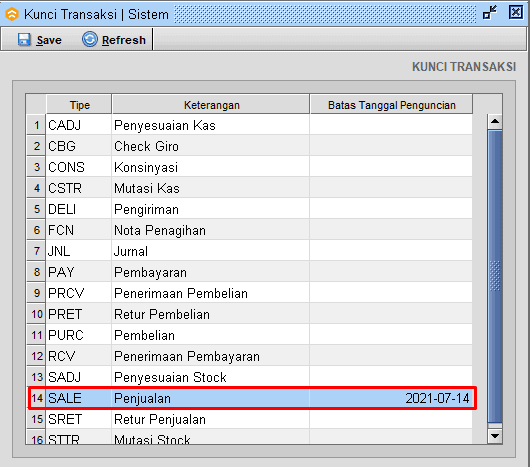This screenshot has width=530, height=467.
Task: Select the SRET Retur Penjualan row
Action: tap(249, 419)
